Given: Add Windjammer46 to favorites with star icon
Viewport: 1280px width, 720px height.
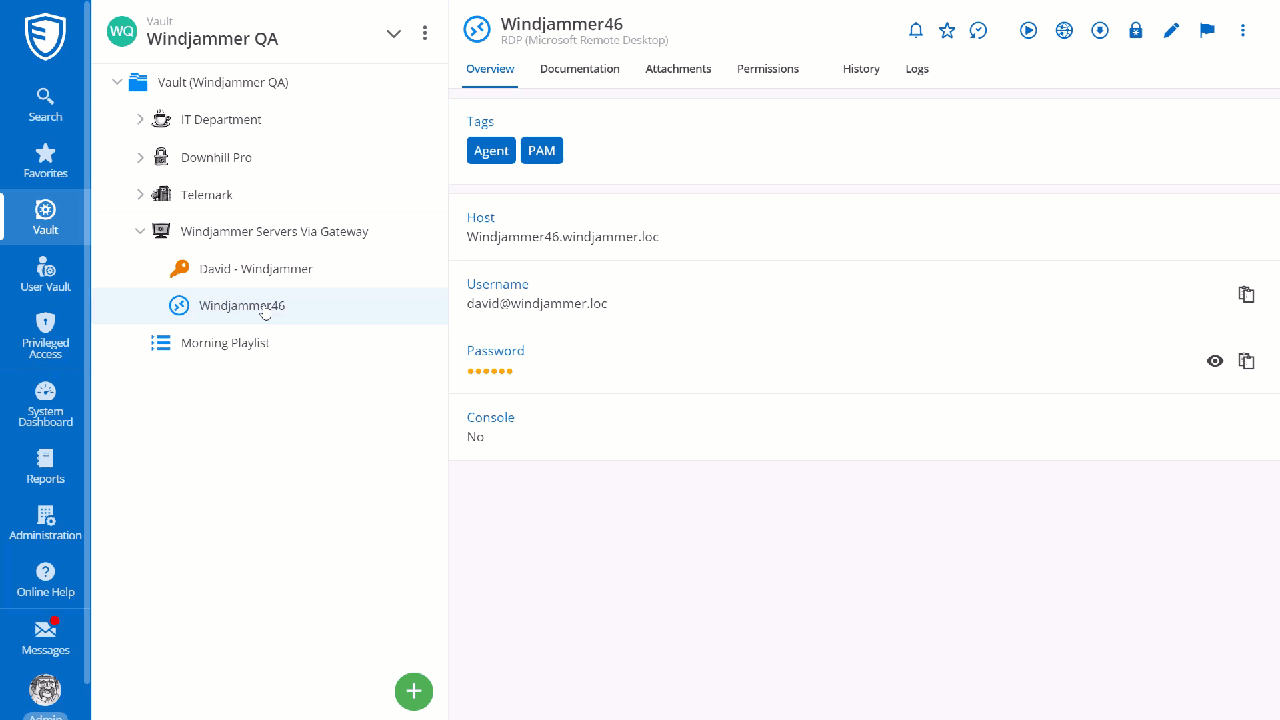Looking at the screenshot, I should tap(947, 31).
